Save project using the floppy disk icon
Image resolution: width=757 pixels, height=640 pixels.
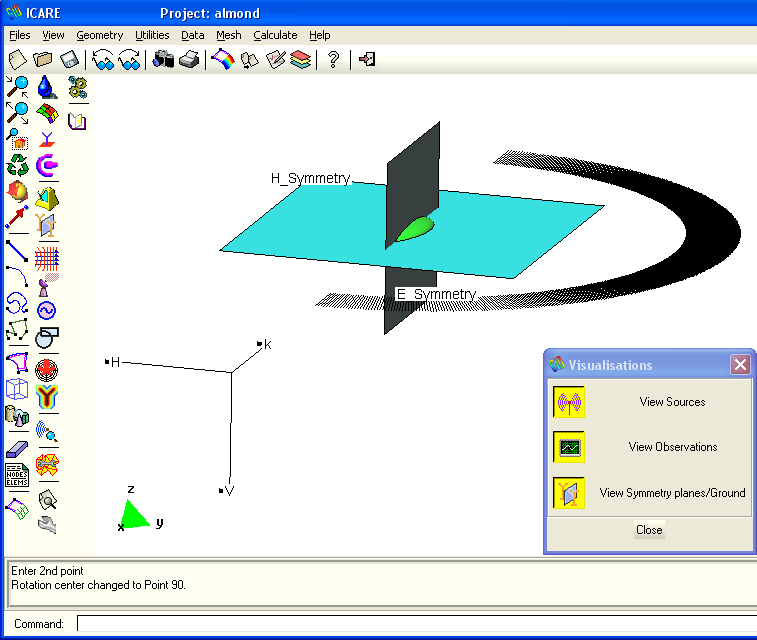pos(69,60)
